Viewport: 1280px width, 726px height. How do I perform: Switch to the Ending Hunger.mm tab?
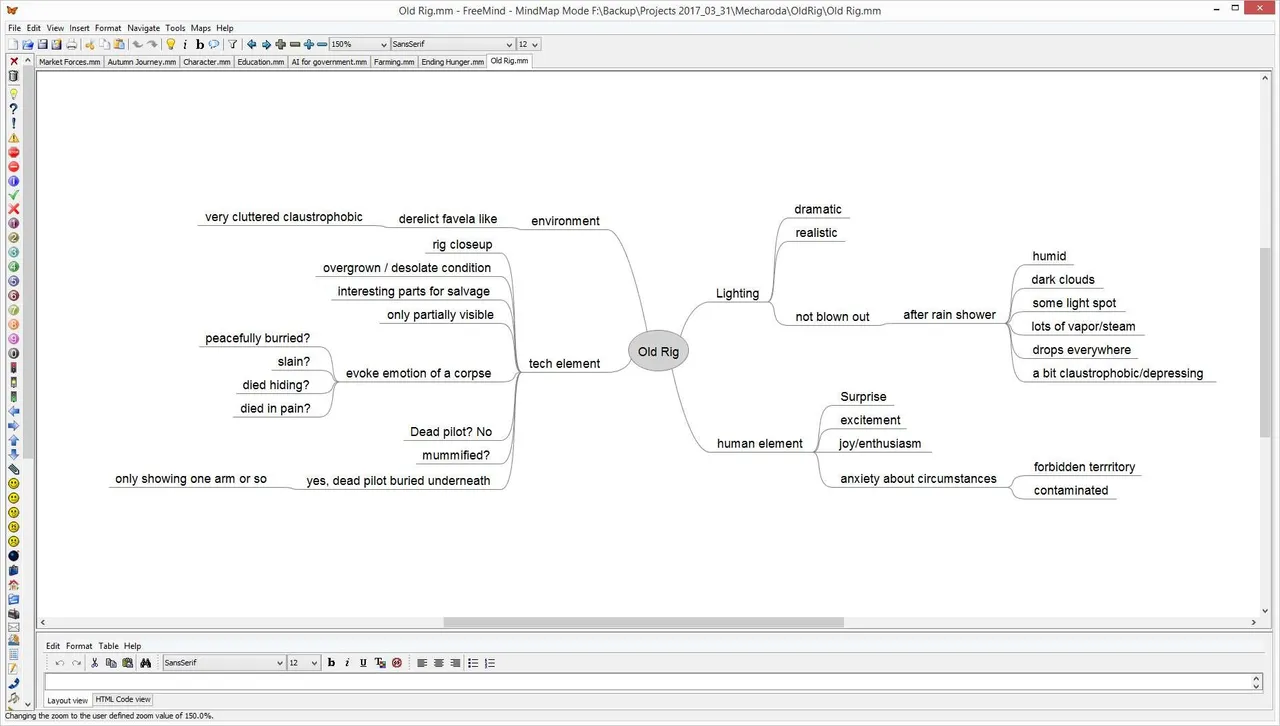[452, 62]
